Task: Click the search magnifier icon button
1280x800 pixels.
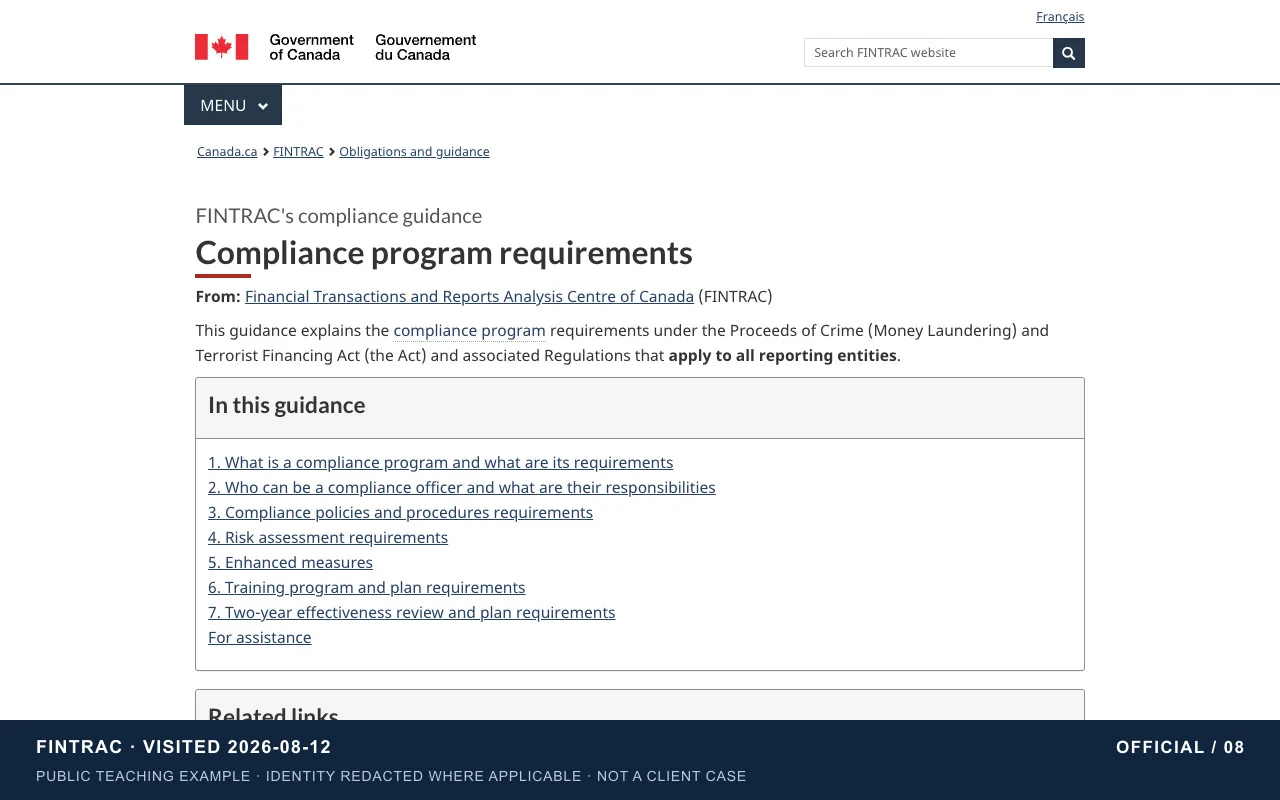Action: pyautogui.click(x=1068, y=53)
